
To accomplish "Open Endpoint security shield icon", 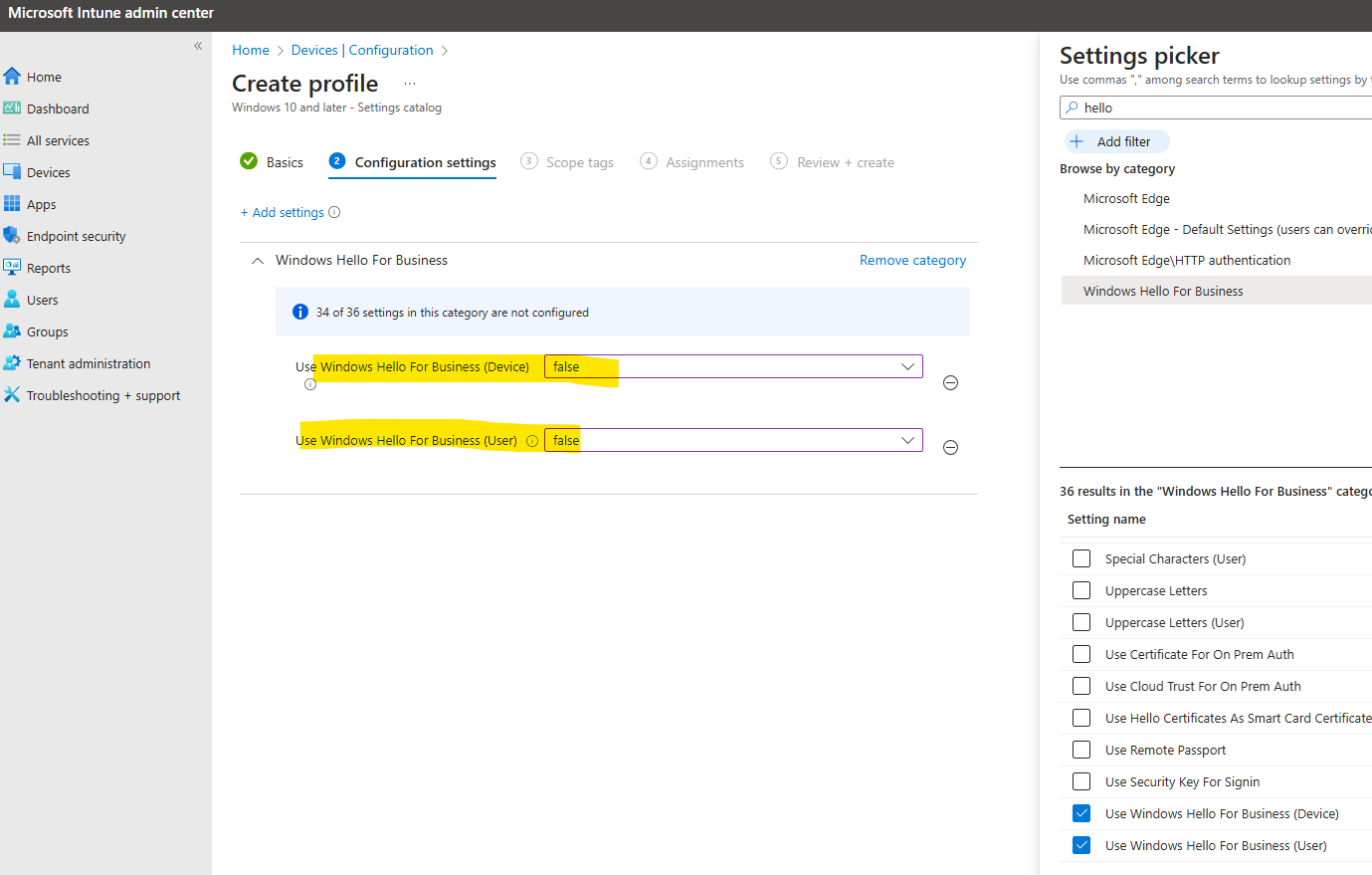I will click(12, 236).
